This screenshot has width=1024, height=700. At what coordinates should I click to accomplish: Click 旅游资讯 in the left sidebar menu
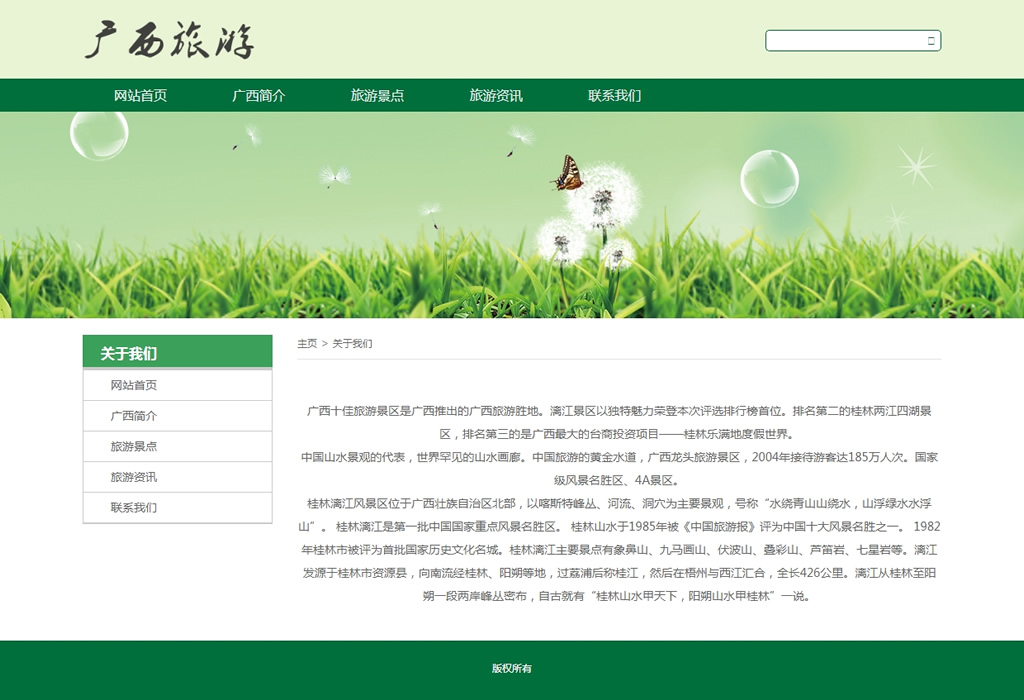pyautogui.click(x=134, y=477)
